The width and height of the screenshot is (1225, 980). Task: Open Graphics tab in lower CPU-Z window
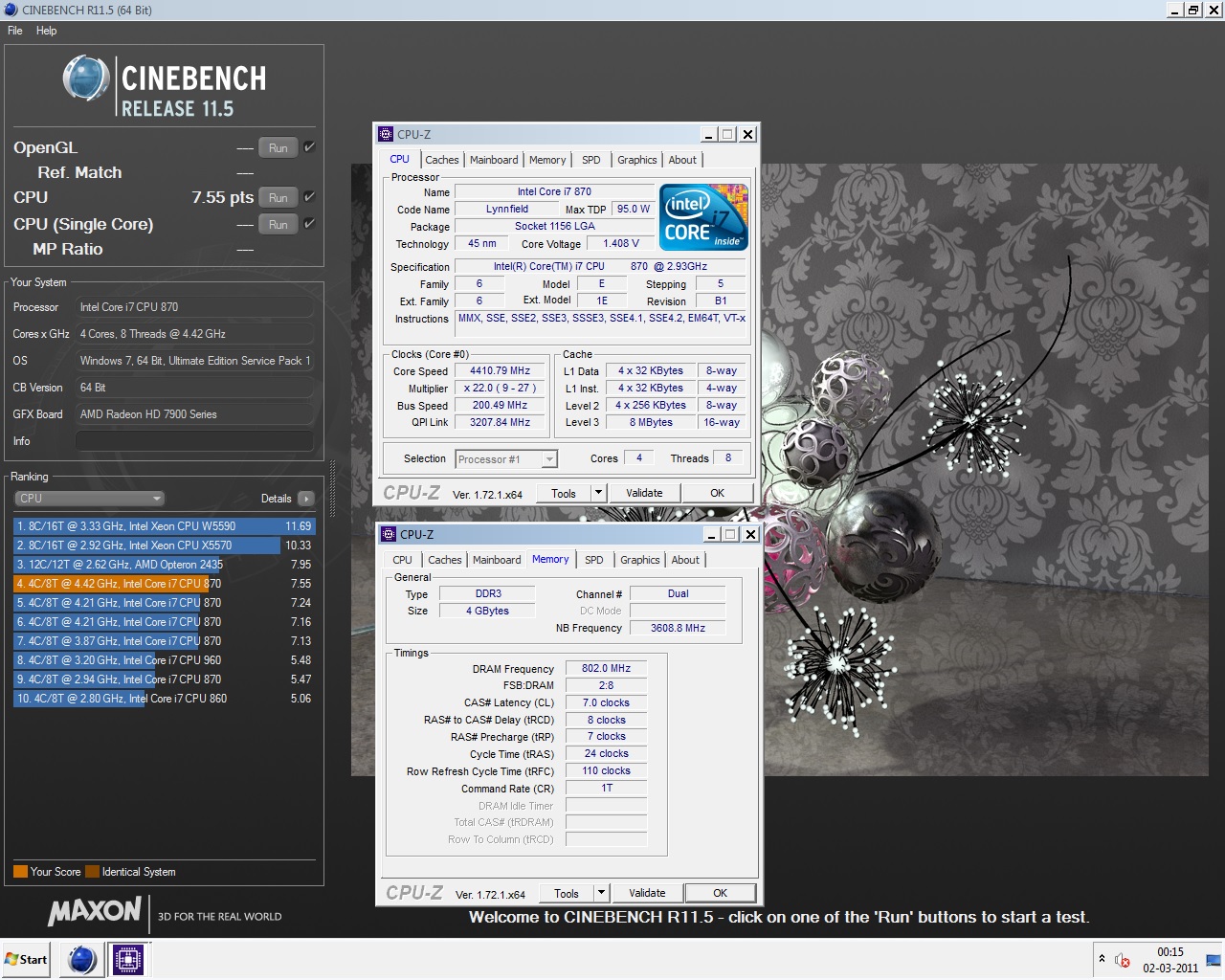[640, 560]
